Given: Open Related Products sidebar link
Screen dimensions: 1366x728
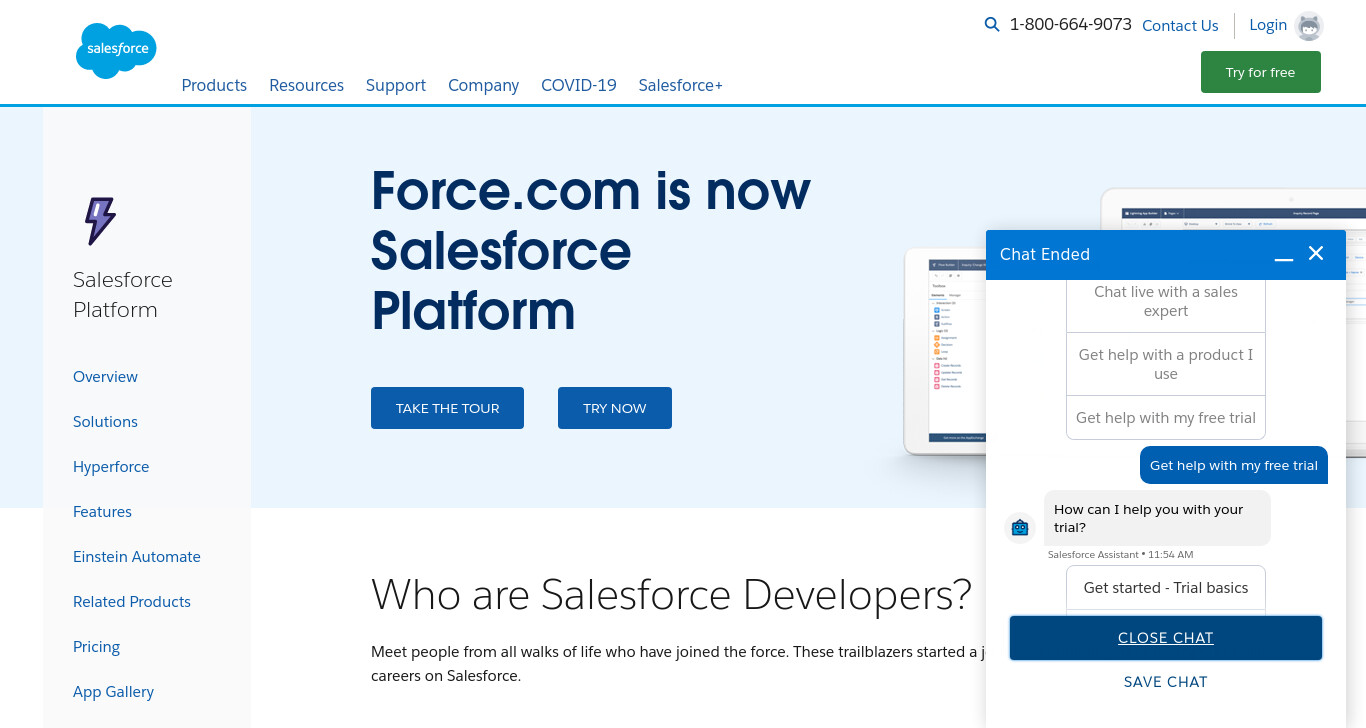Looking at the screenshot, I should [x=132, y=602].
